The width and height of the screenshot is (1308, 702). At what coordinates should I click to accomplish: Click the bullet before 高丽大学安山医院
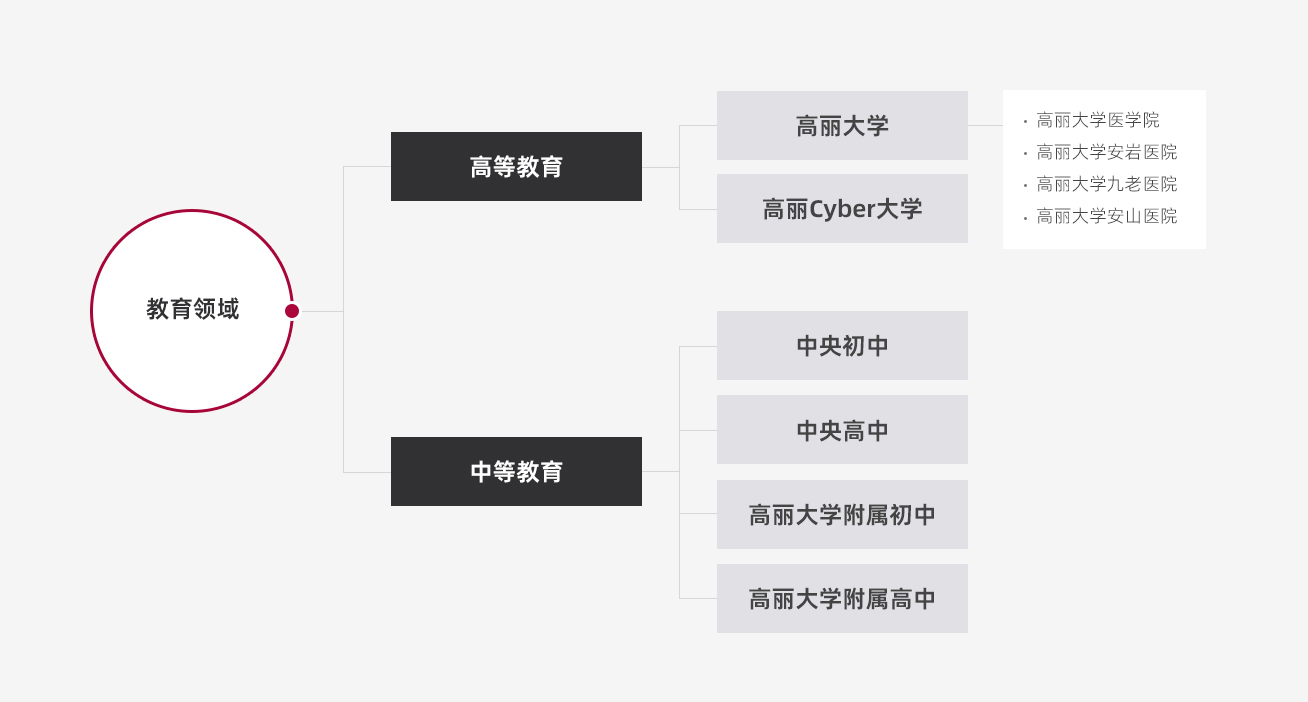1025,218
